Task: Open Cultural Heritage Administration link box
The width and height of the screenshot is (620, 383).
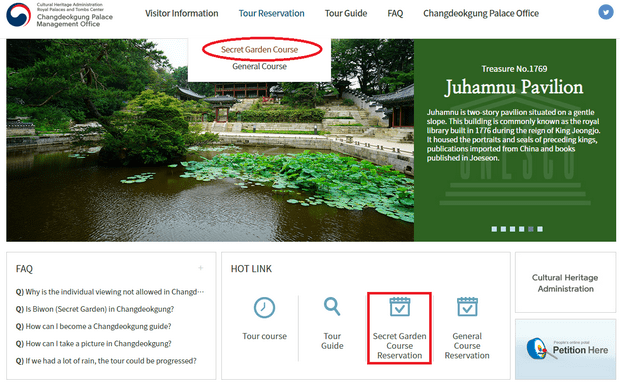Action: [x=565, y=283]
